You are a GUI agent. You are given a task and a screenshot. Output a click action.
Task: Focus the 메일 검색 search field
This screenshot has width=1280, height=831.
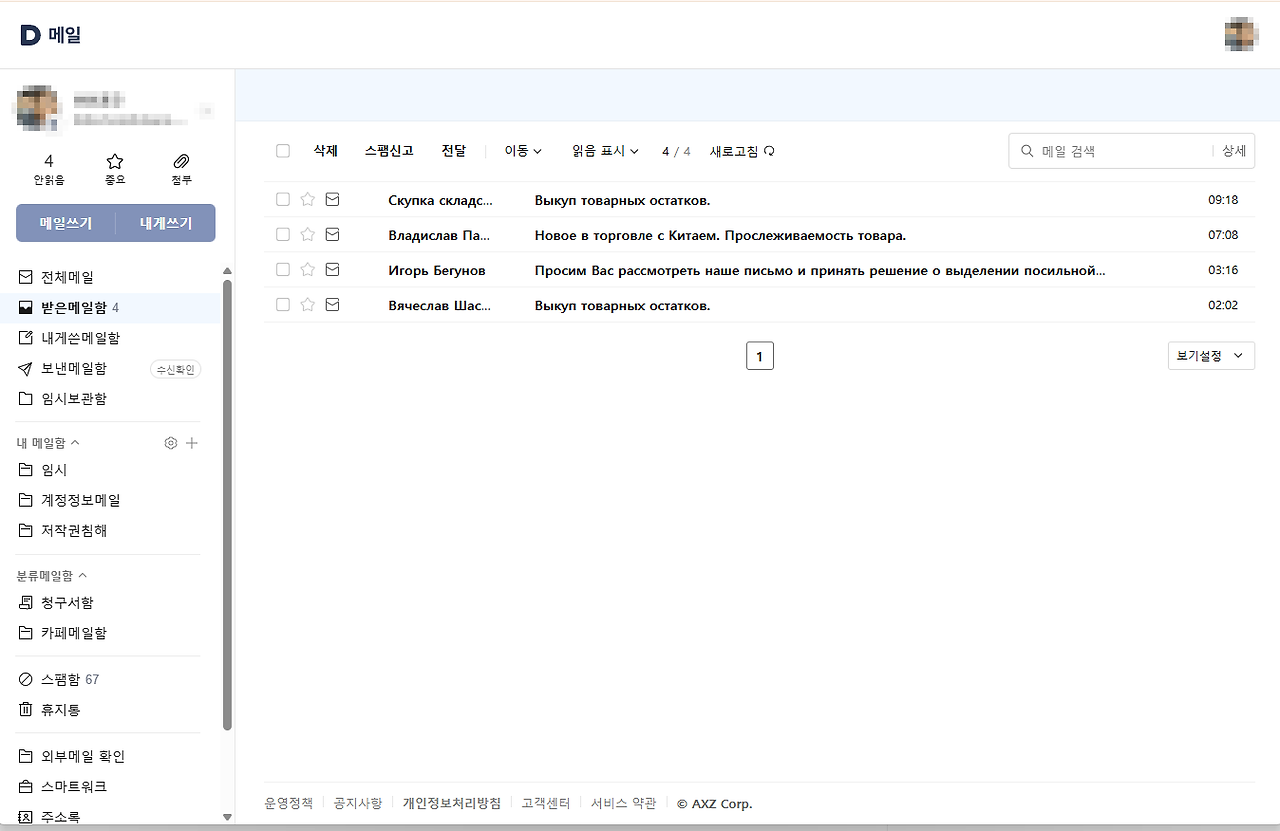click(1123, 151)
